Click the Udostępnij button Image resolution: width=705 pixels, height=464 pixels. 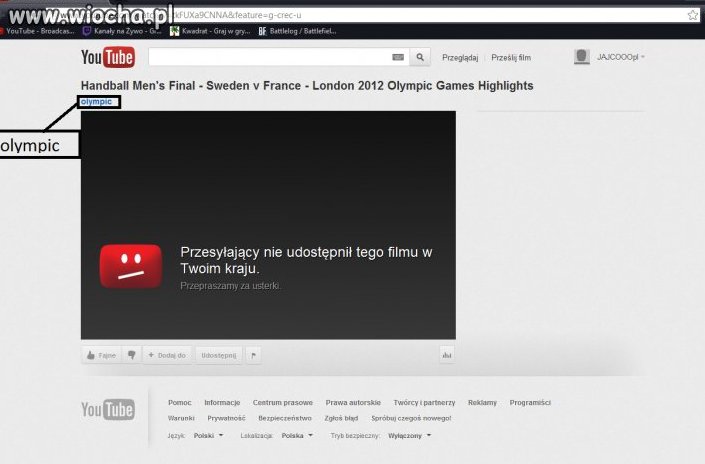click(219, 355)
